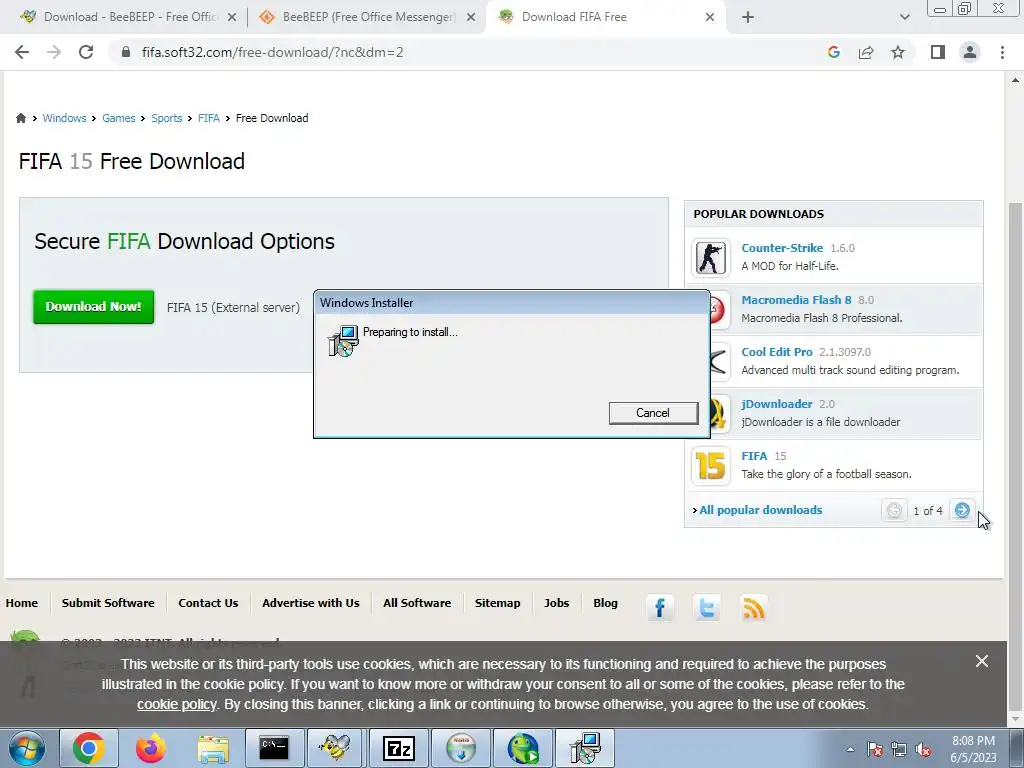Viewport: 1024px width, 768px height.
Task: Bookmark this page with the star icon
Action: point(898,52)
